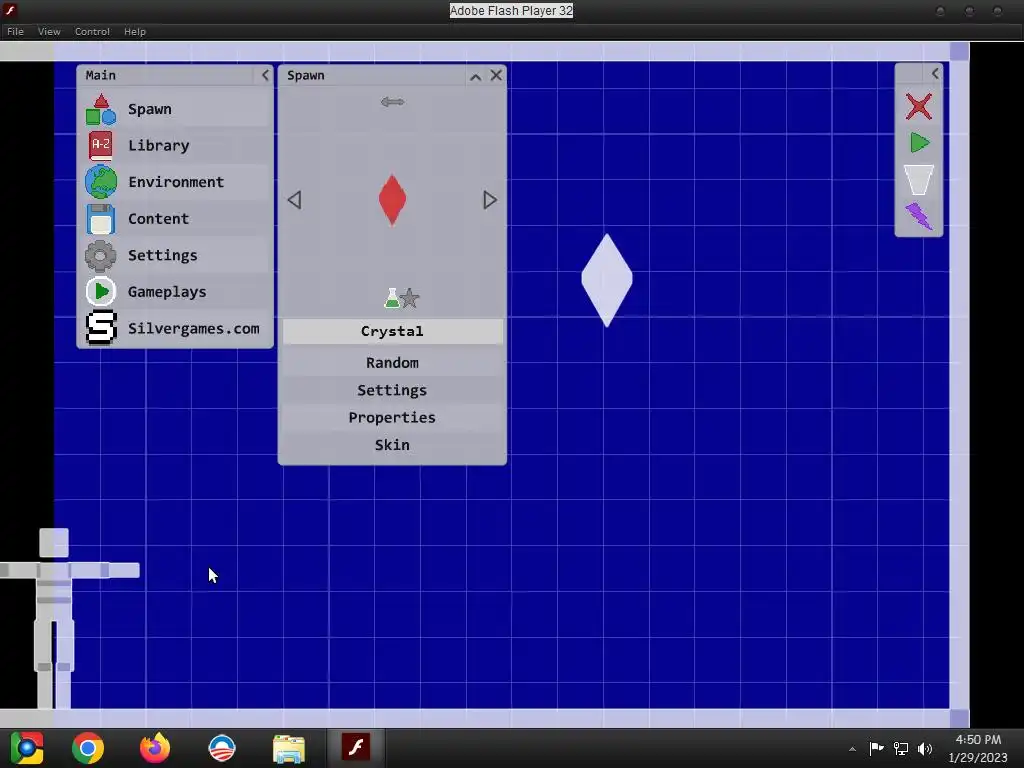Image resolution: width=1024 pixels, height=768 pixels.
Task: Click the volume speaker tray icon
Action: pos(925,748)
